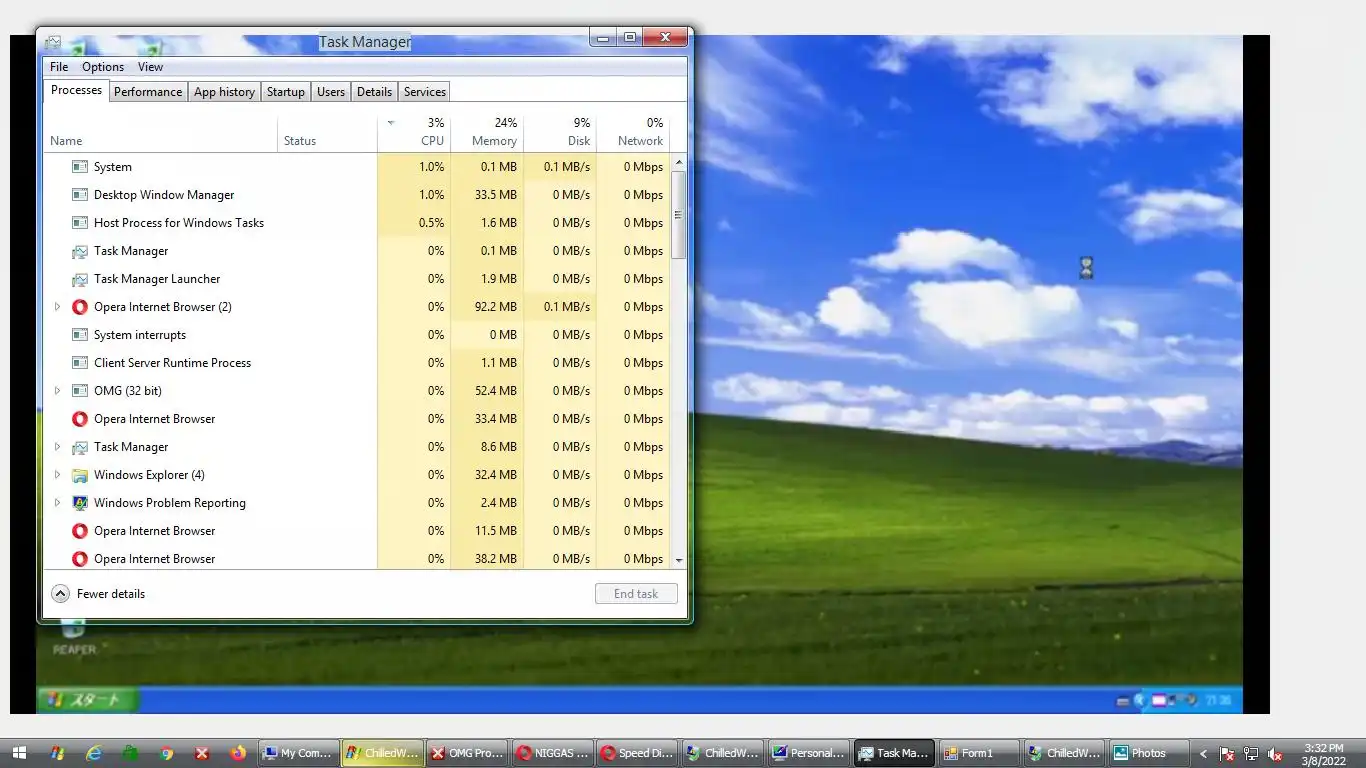This screenshot has height=768, width=1366.
Task: Click the 52.4 MB memory cell
Action: coord(487,391)
